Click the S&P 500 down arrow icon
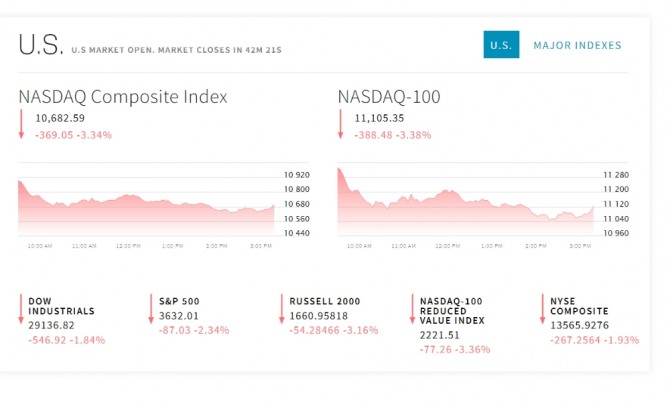The width and height of the screenshot is (670, 410). click(x=151, y=308)
